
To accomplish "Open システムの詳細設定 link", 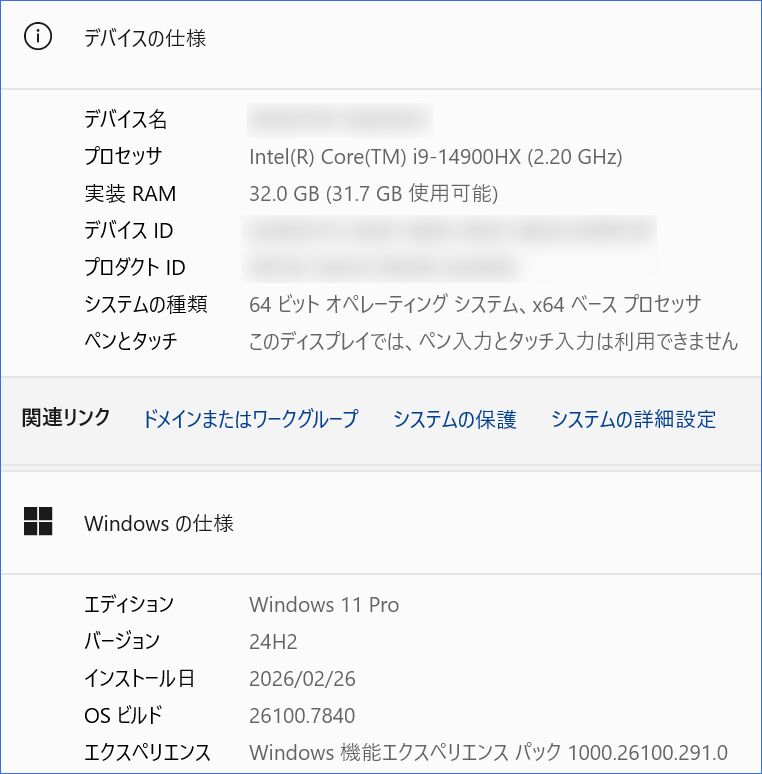I will click(x=633, y=419).
